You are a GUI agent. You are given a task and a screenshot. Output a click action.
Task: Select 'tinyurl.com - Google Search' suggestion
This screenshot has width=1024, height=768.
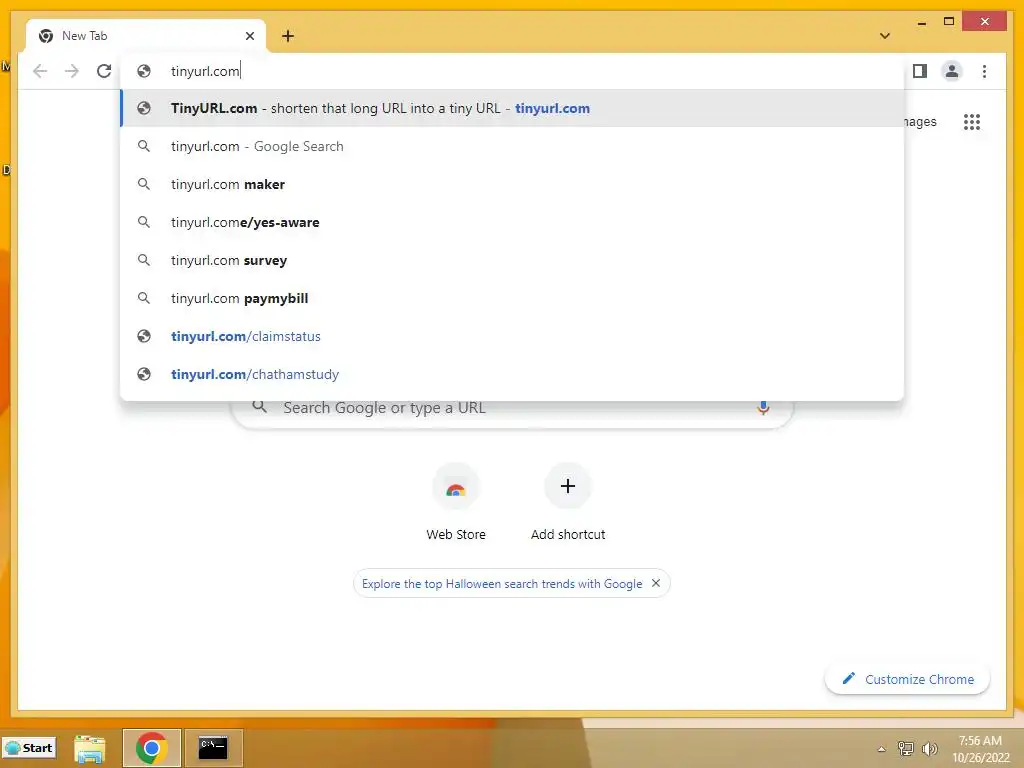pos(512,146)
